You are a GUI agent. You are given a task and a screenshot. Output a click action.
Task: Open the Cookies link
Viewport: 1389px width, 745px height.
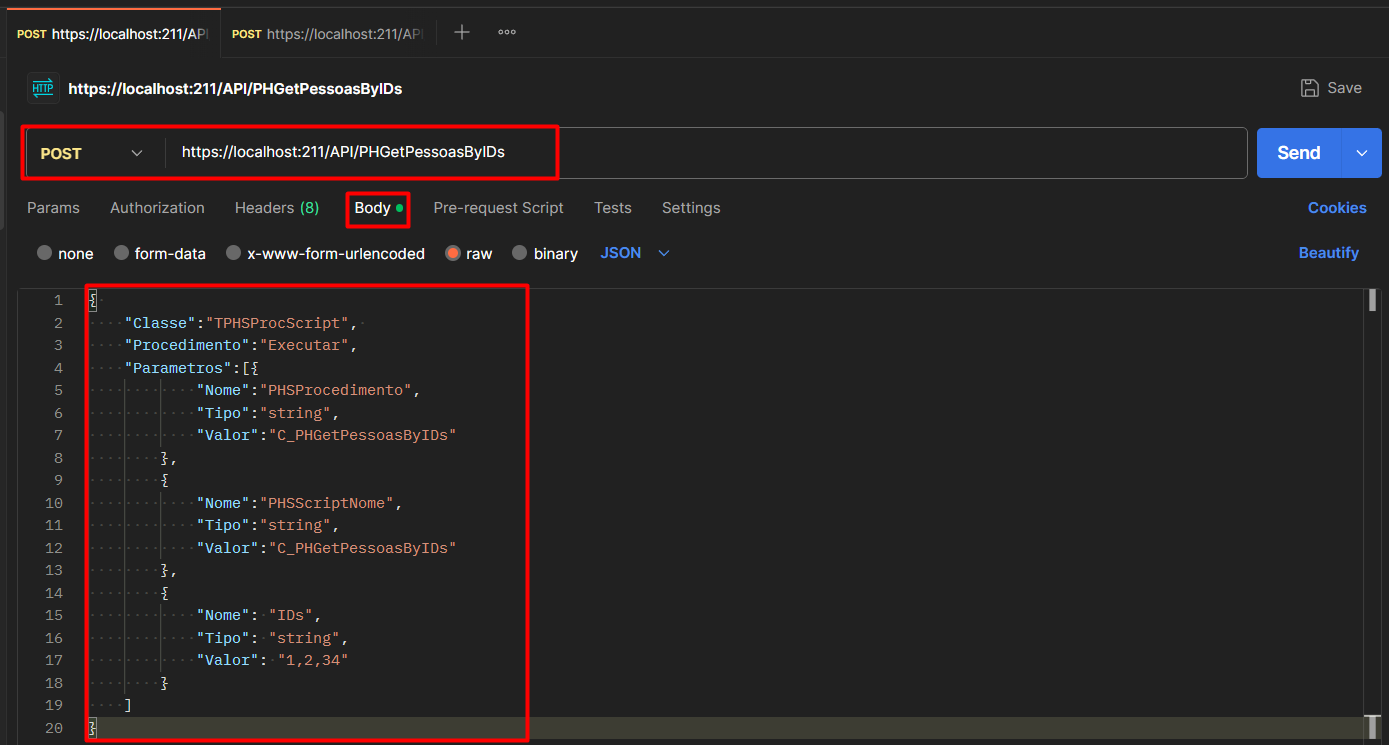tap(1337, 208)
